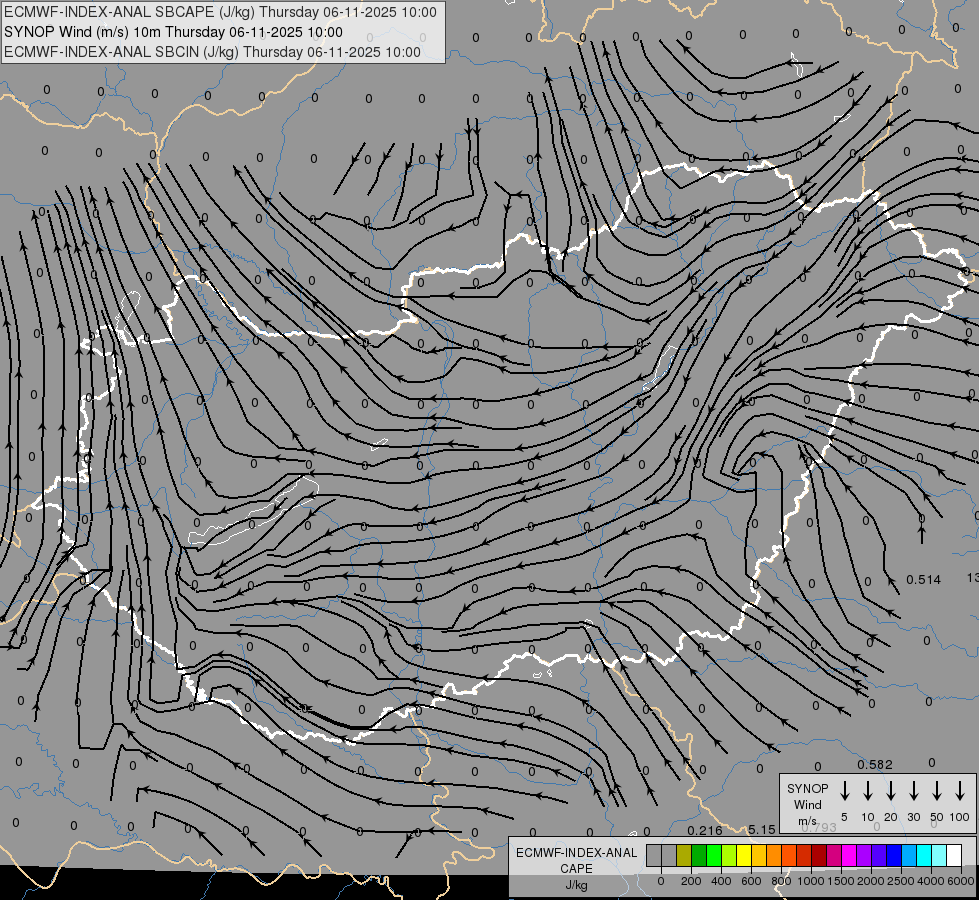This screenshot has width=979, height=900.
Task: Click the wind arrow for 100 m/s
Action: (x=960, y=791)
